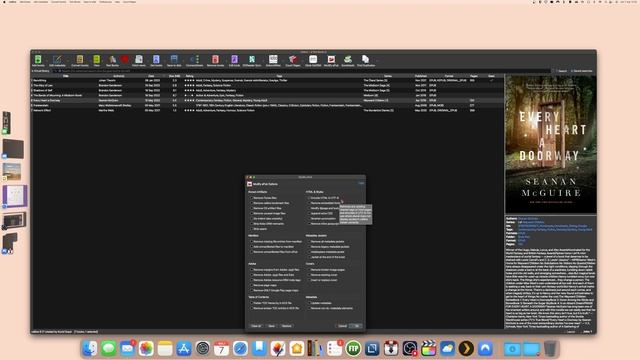Click the Edit book toolbar icon

tap(234, 61)
